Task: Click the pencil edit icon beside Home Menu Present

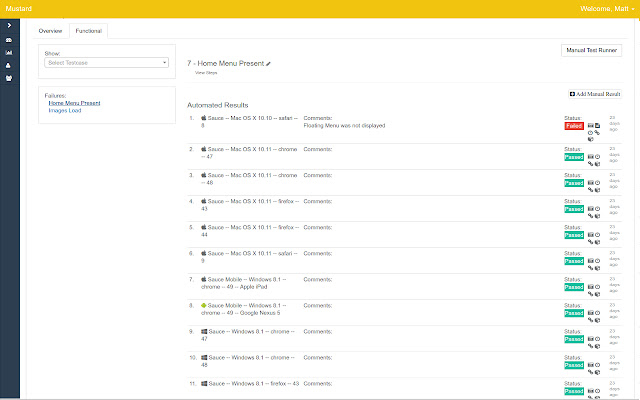Action: [268, 64]
